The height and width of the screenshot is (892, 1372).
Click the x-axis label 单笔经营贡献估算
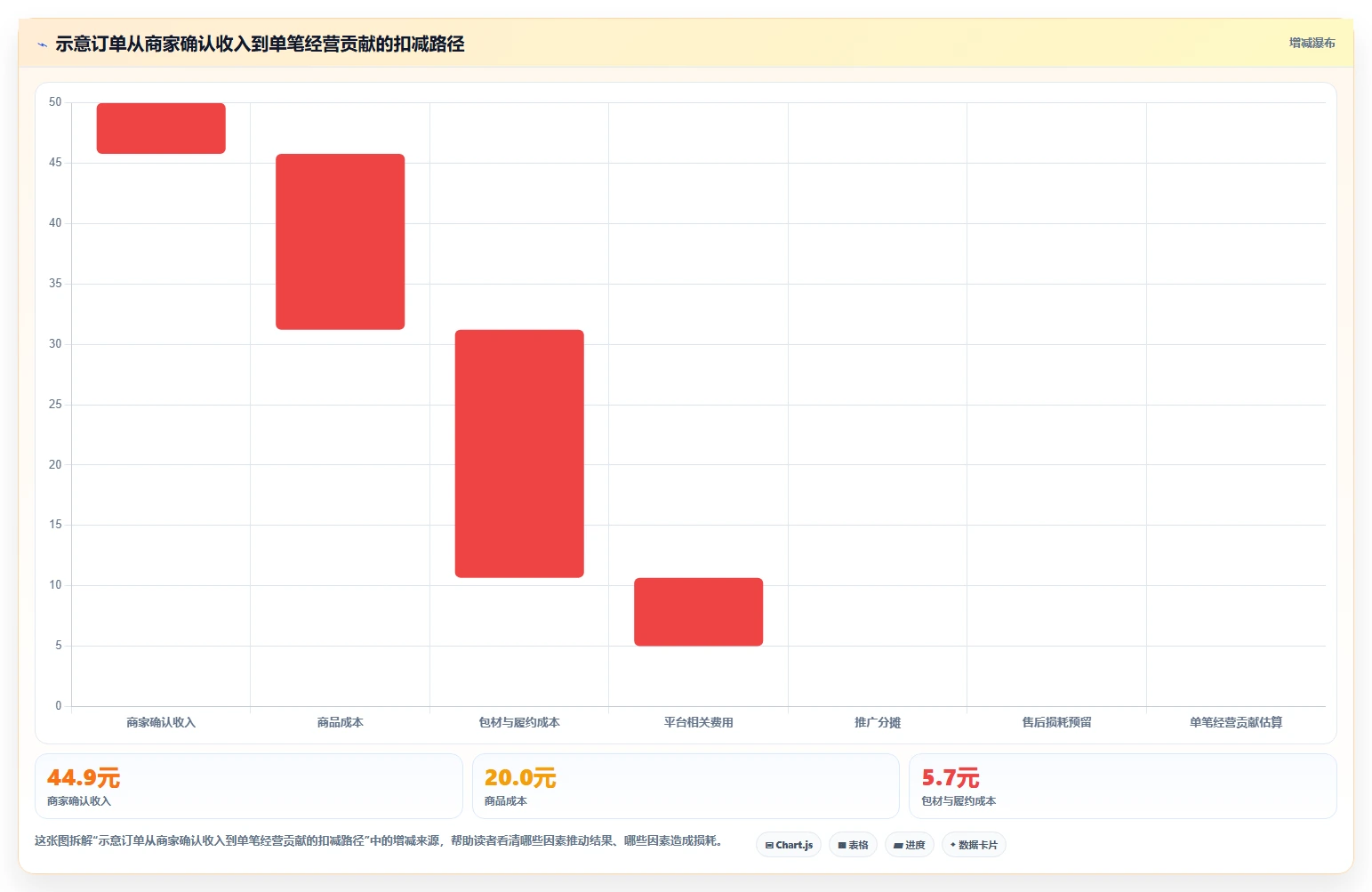click(1236, 722)
